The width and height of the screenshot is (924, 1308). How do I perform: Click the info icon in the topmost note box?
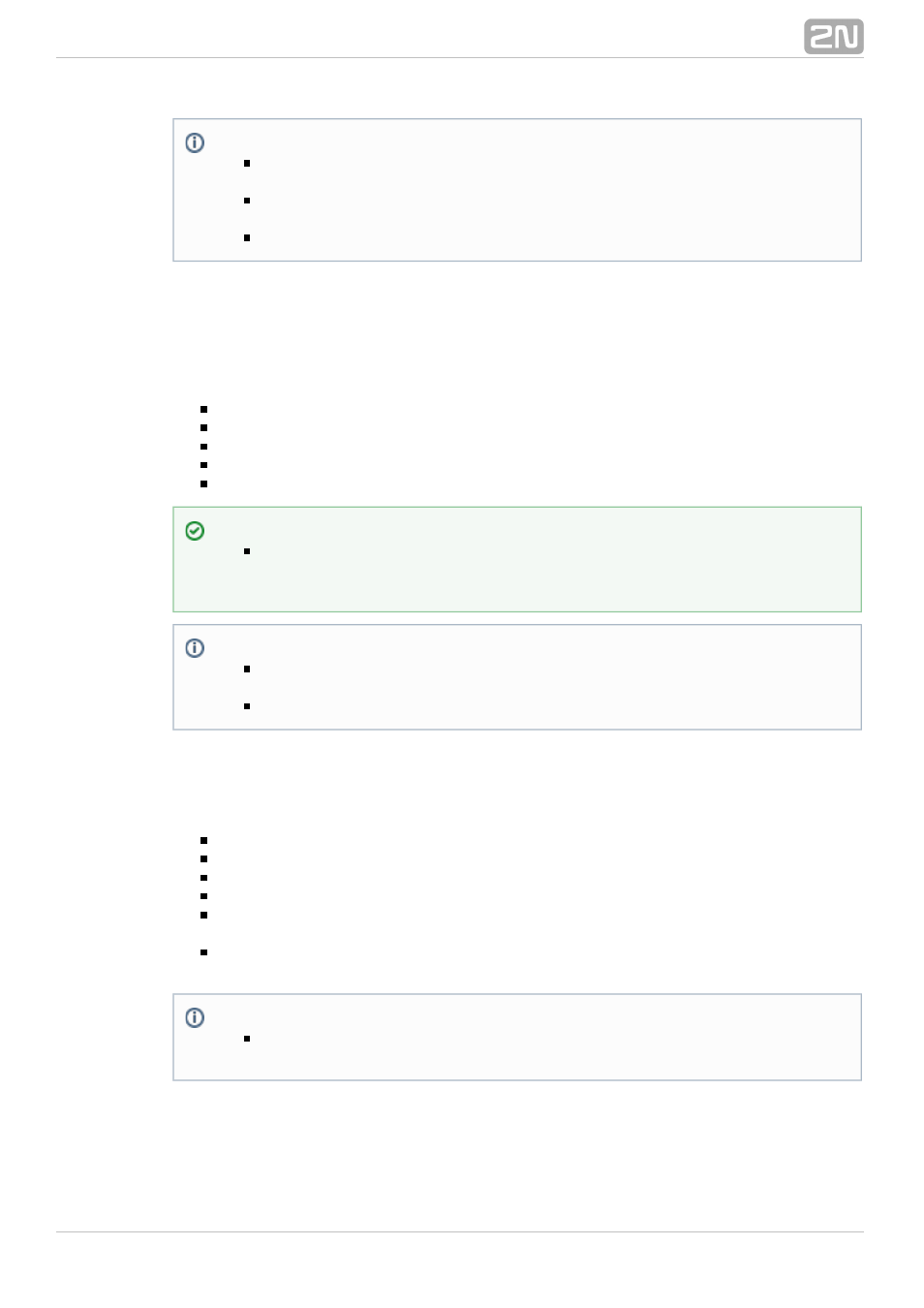(x=195, y=142)
